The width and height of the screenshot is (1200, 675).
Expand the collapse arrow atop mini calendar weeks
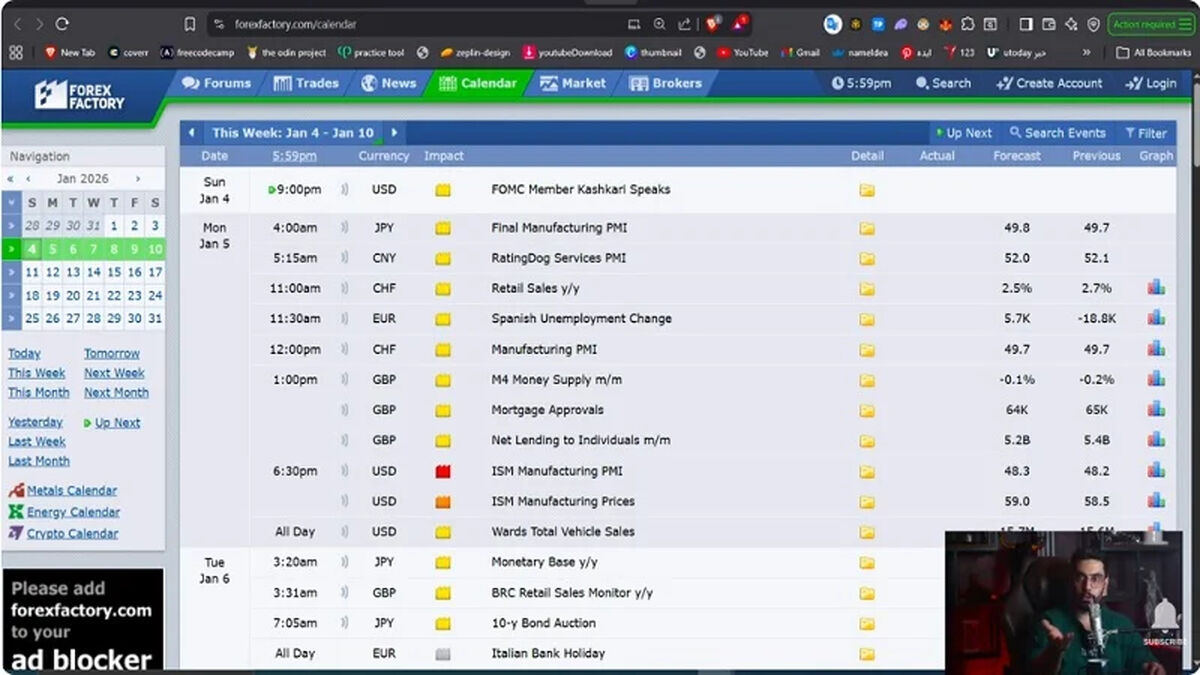pyautogui.click(x=11, y=203)
